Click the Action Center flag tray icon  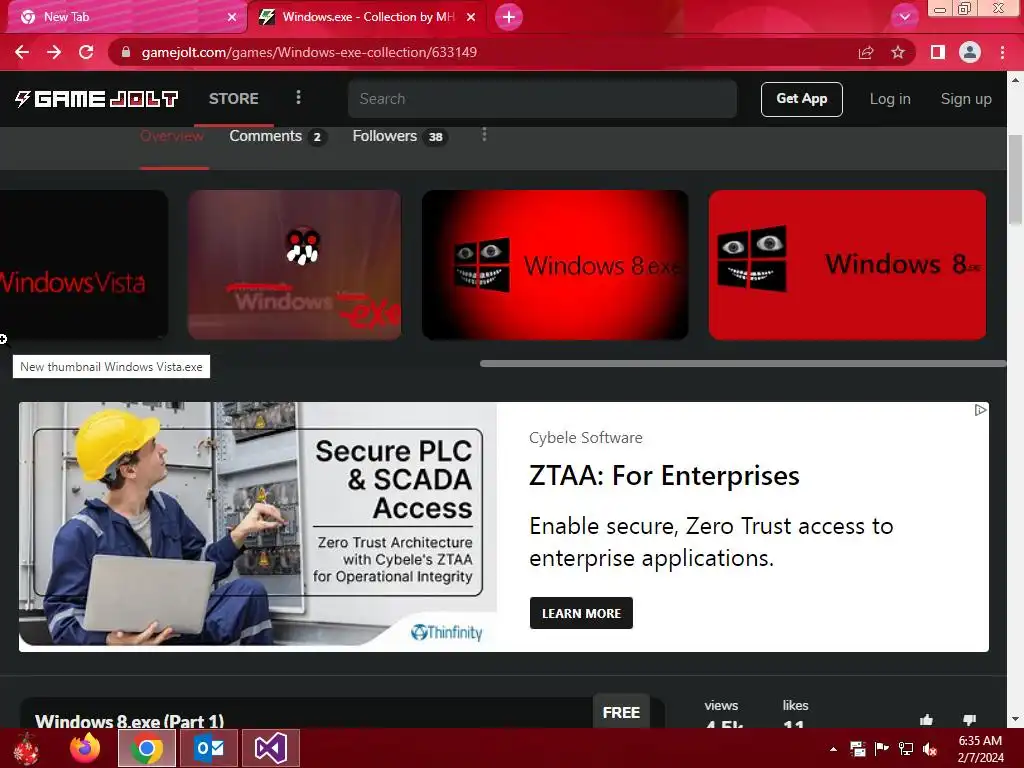[x=882, y=748]
